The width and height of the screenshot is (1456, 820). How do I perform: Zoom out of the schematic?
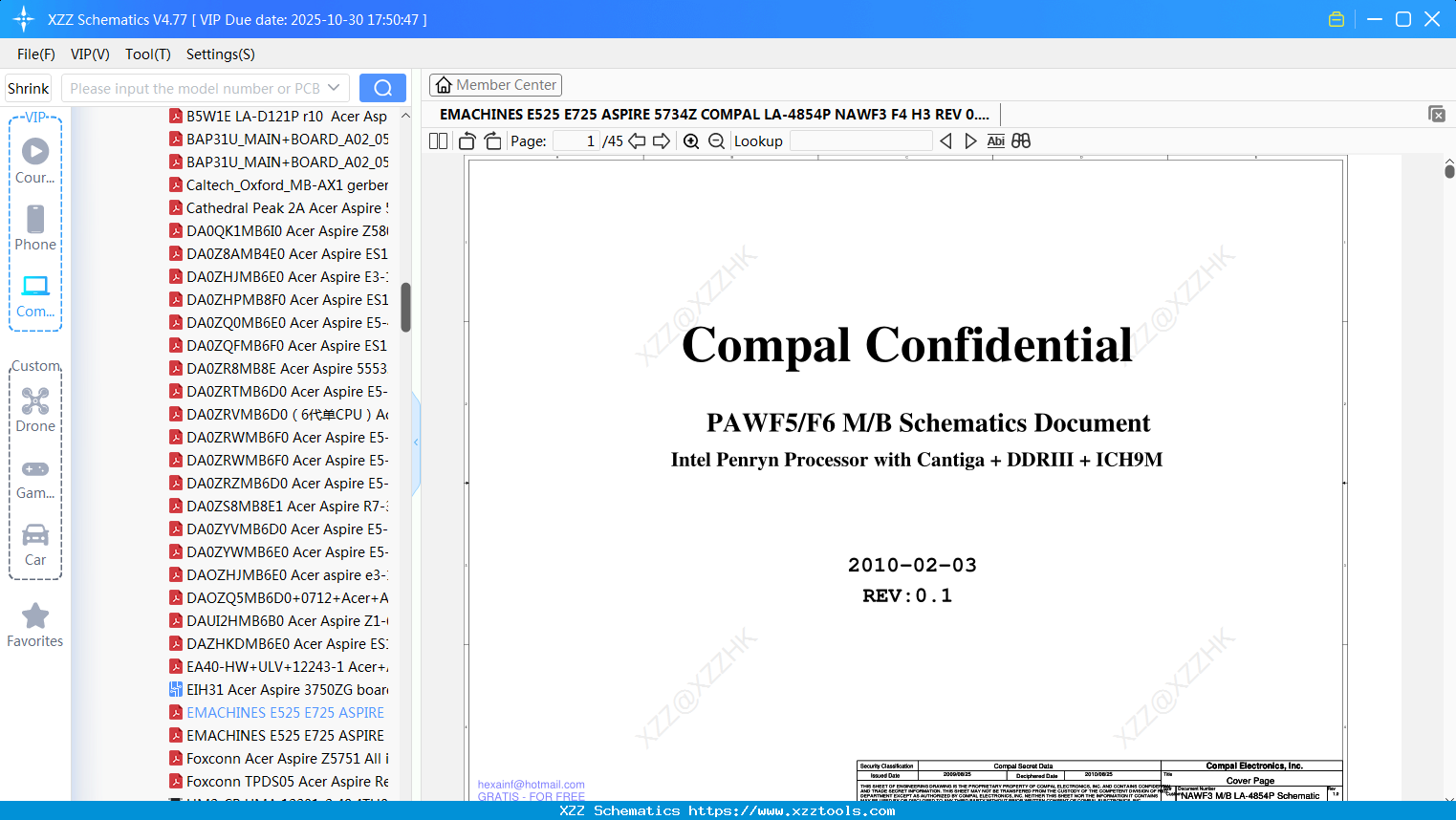(x=717, y=141)
